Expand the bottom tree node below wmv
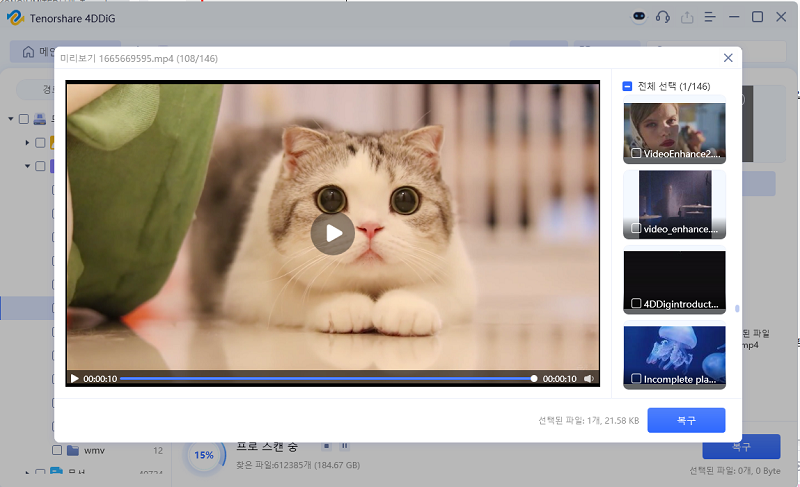The image size is (800, 487). click(x=28, y=472)
